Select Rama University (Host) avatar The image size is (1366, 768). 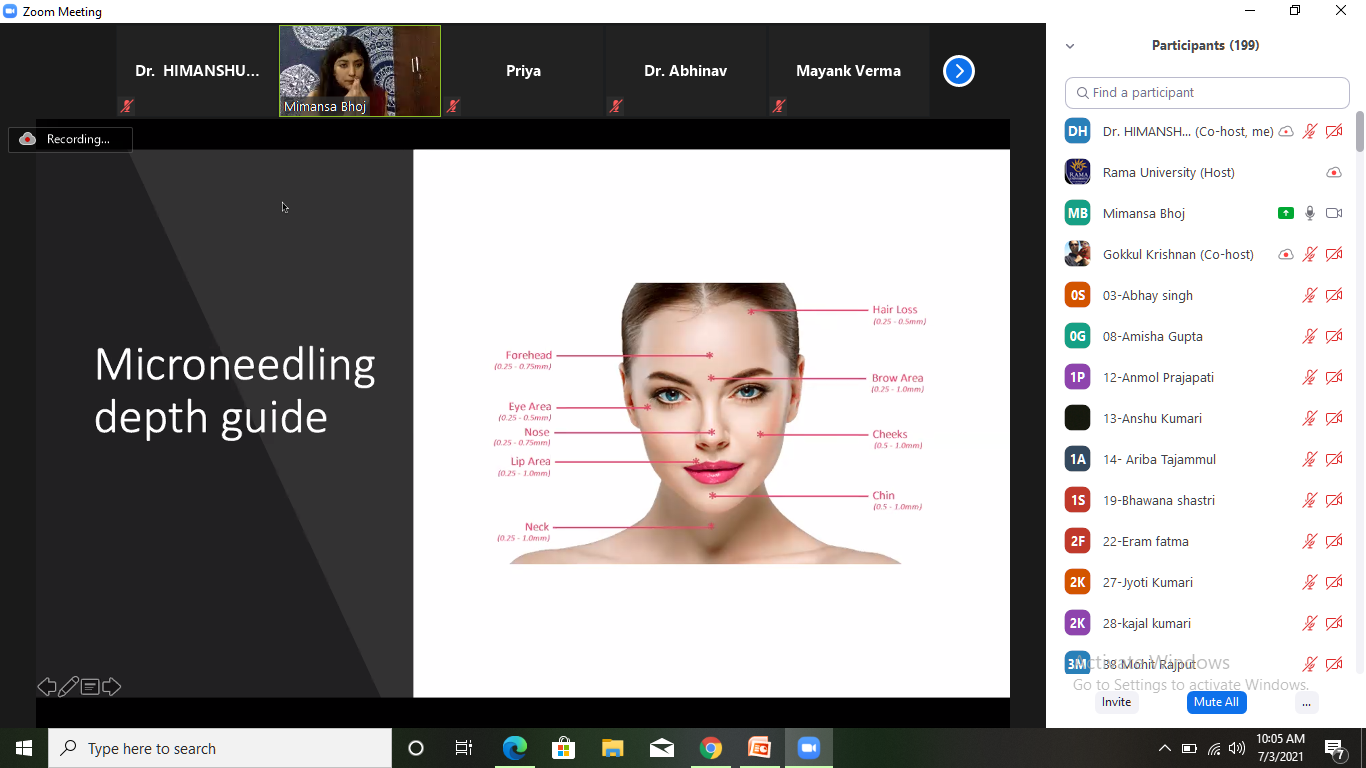click(x=1077, y=172)
